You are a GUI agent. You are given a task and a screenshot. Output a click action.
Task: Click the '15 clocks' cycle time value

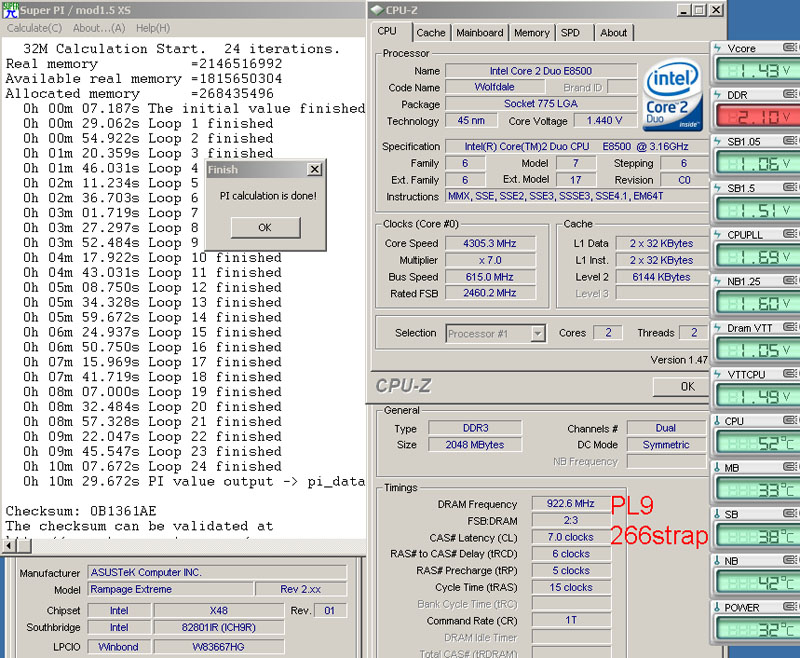pos(571,587)
